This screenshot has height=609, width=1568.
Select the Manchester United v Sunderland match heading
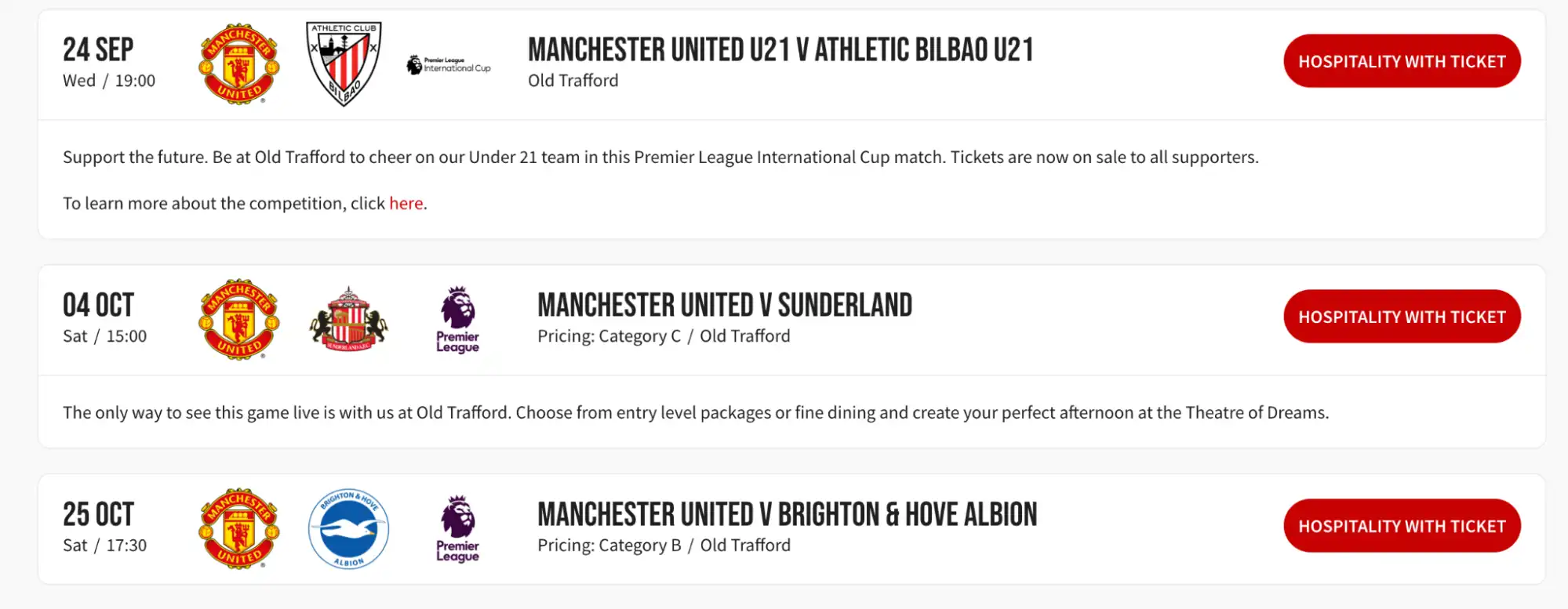(x=724, y=305)
